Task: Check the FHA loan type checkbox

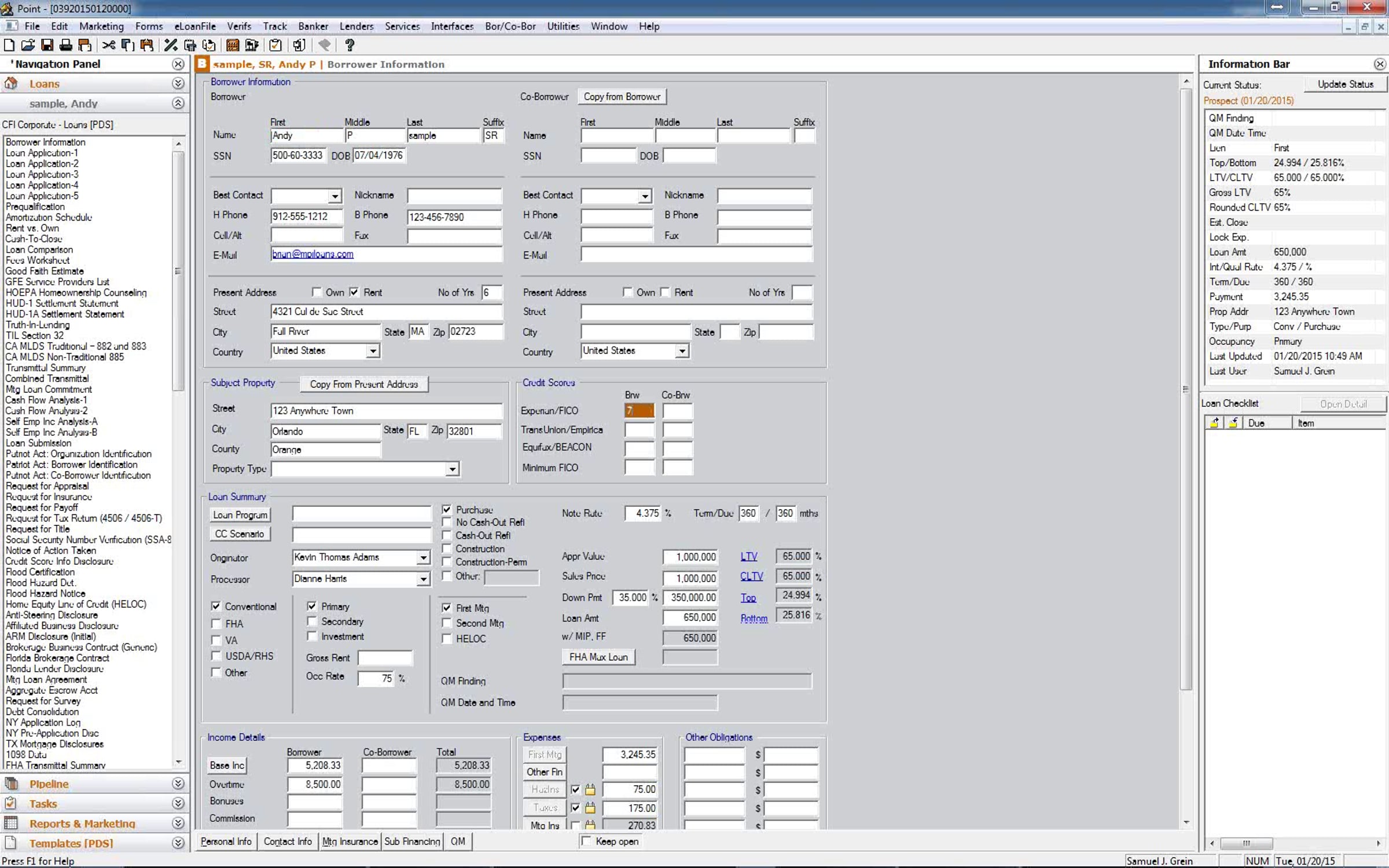Action: (x=216, y=624)
